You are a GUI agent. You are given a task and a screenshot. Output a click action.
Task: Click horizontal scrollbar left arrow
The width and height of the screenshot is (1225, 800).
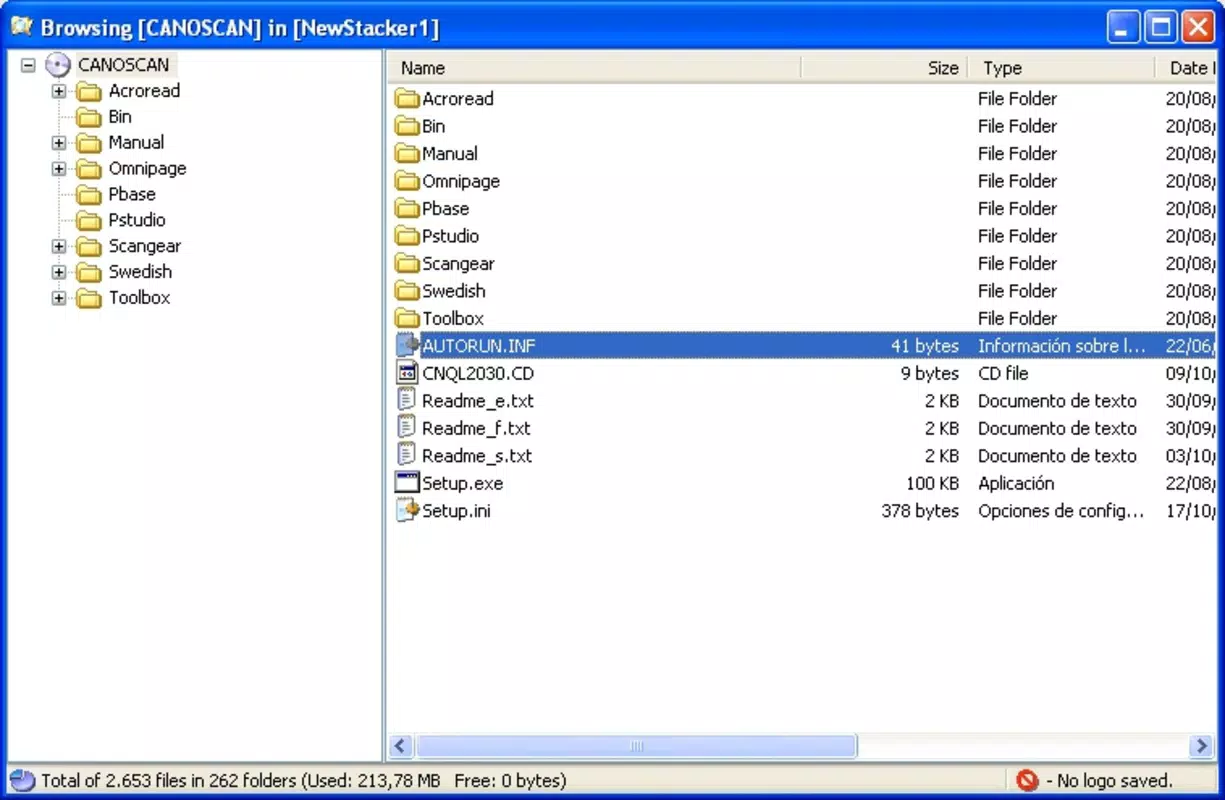[401, 746]
